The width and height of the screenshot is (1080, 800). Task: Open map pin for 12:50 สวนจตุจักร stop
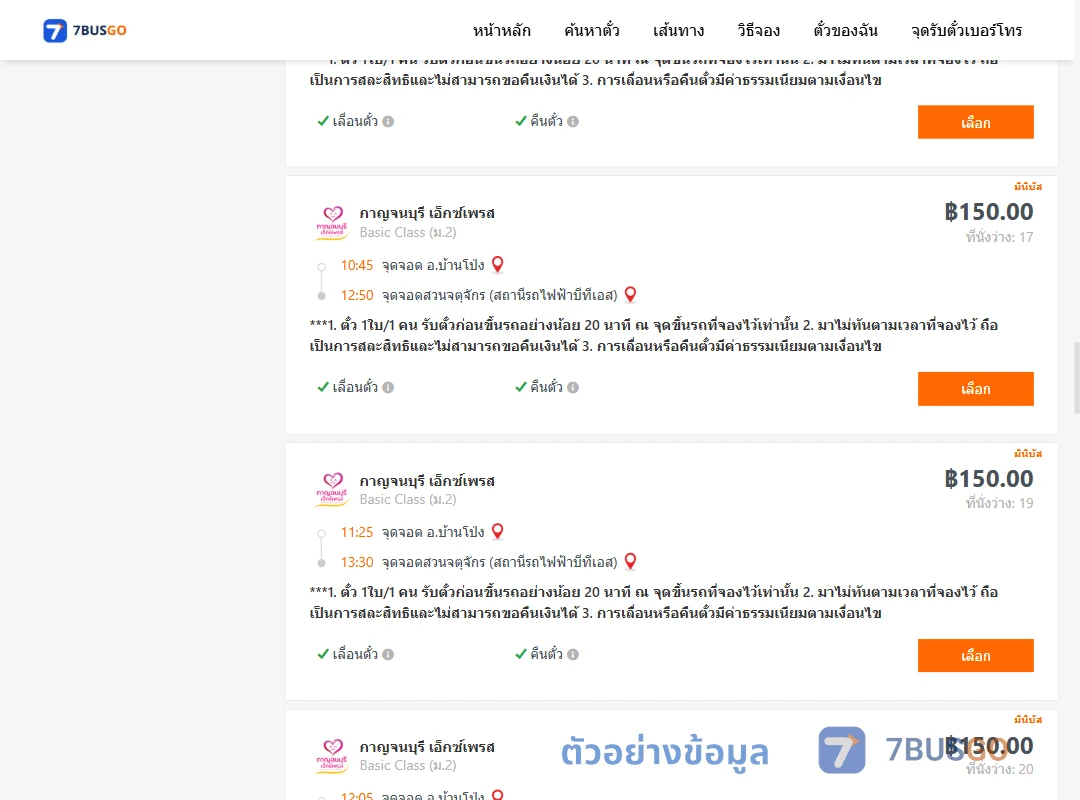pos(630,294)
